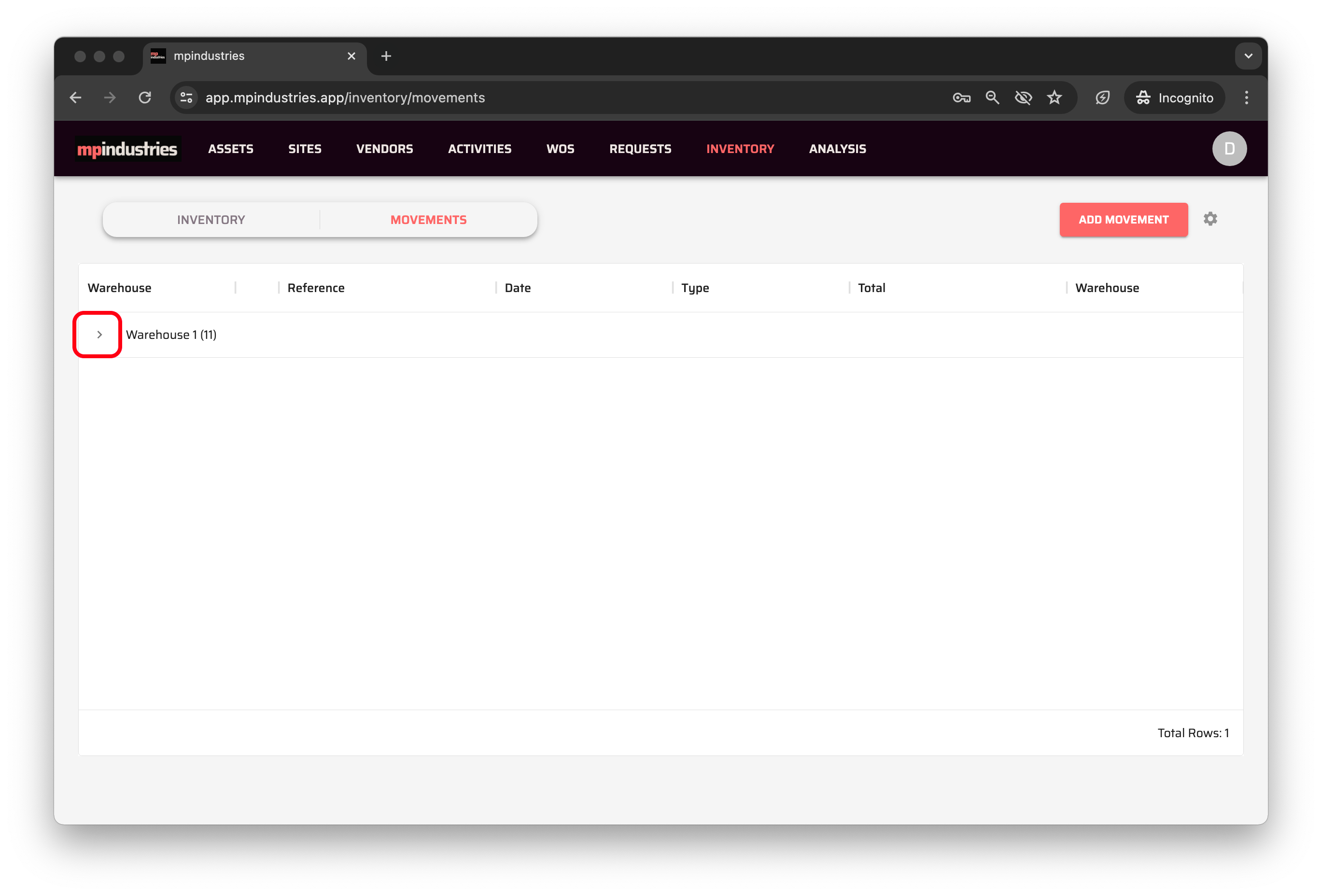Open the user avatar D menu
The image size is (1322, 896).
click(1229, 149)
